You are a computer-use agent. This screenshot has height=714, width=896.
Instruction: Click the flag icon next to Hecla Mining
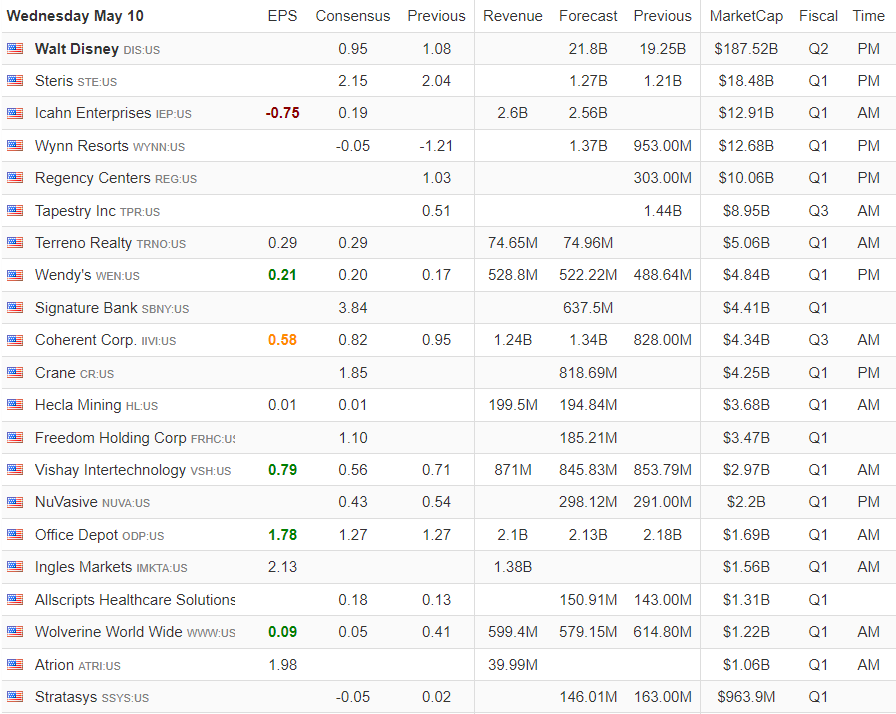15,405
